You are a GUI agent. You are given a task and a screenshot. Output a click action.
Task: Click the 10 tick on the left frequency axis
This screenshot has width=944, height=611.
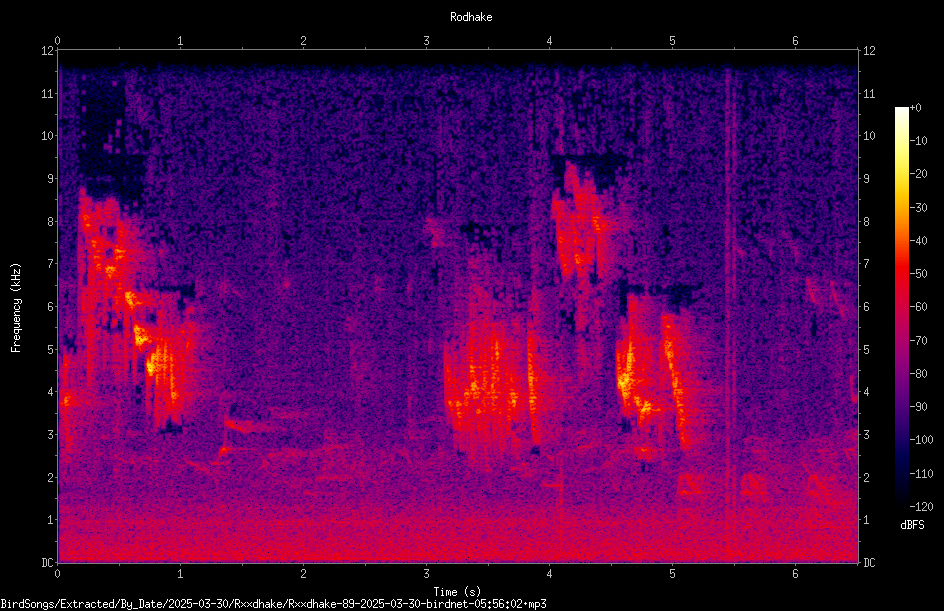pyautogui.click(x=47, y=136)
